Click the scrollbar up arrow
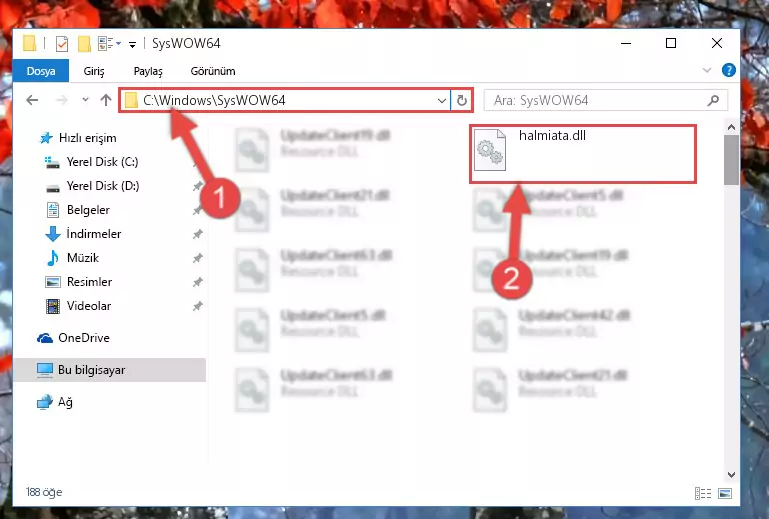 [731, 128]
